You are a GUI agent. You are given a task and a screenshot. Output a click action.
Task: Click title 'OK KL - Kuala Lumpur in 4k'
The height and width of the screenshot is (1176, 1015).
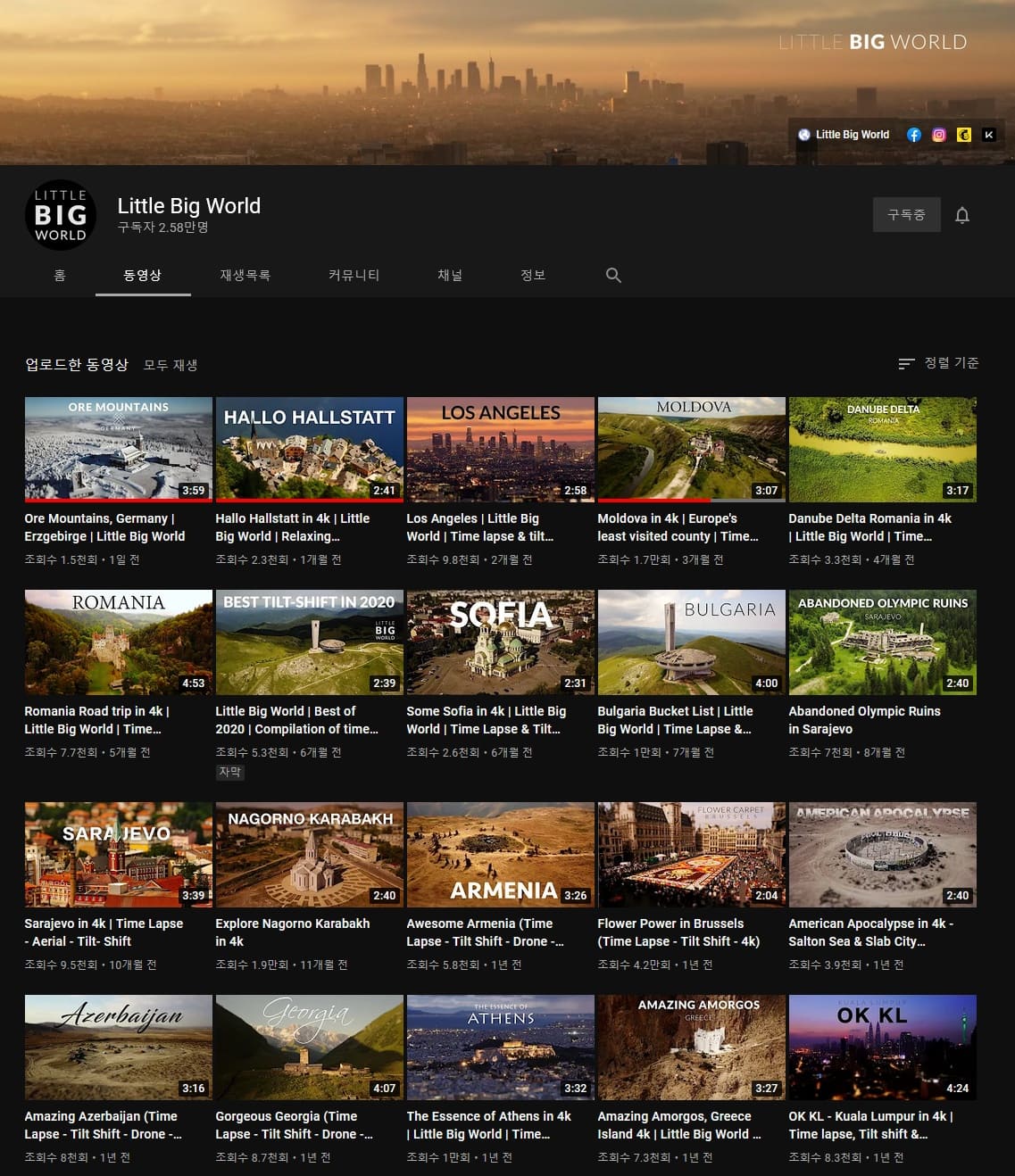871,1125
